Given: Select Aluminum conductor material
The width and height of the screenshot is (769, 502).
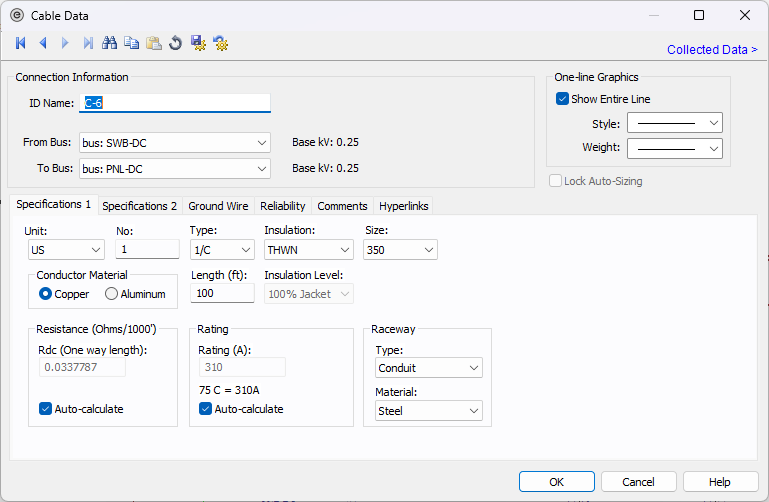Looking at the screenshot, I should (x=111, y=294).
